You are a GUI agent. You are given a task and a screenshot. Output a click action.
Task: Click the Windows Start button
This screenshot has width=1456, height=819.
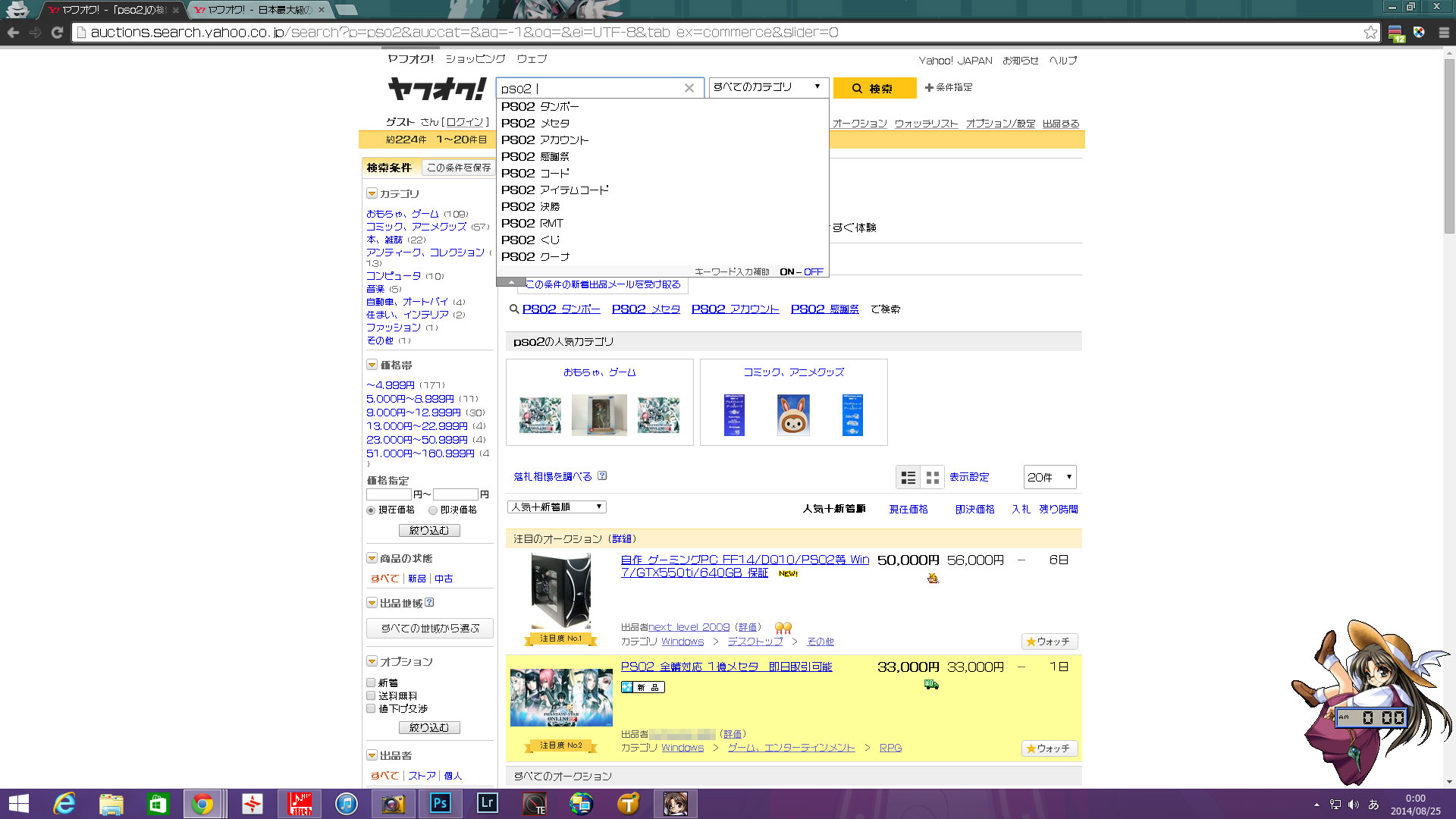(x=18, y=804)
